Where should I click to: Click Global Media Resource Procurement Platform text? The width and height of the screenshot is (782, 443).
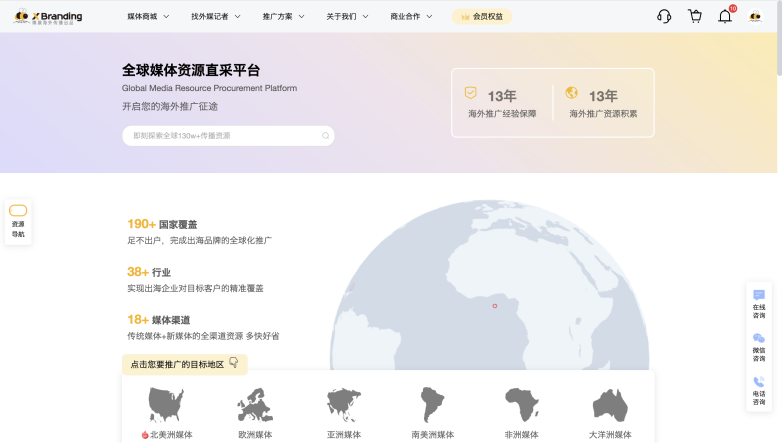[x=209, y=88]
